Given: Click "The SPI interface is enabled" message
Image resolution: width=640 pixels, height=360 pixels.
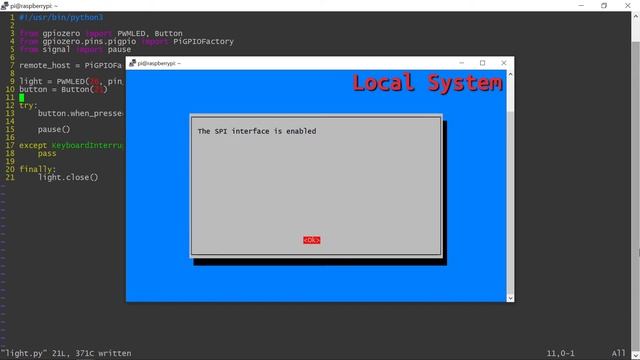Looking at the screenshot, I should 257,131.
